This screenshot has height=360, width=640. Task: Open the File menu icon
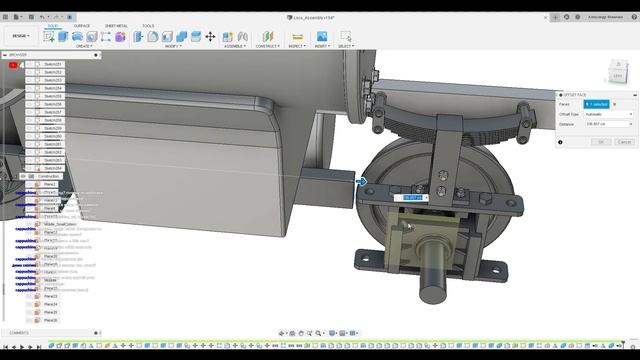[x=17, y=17]
